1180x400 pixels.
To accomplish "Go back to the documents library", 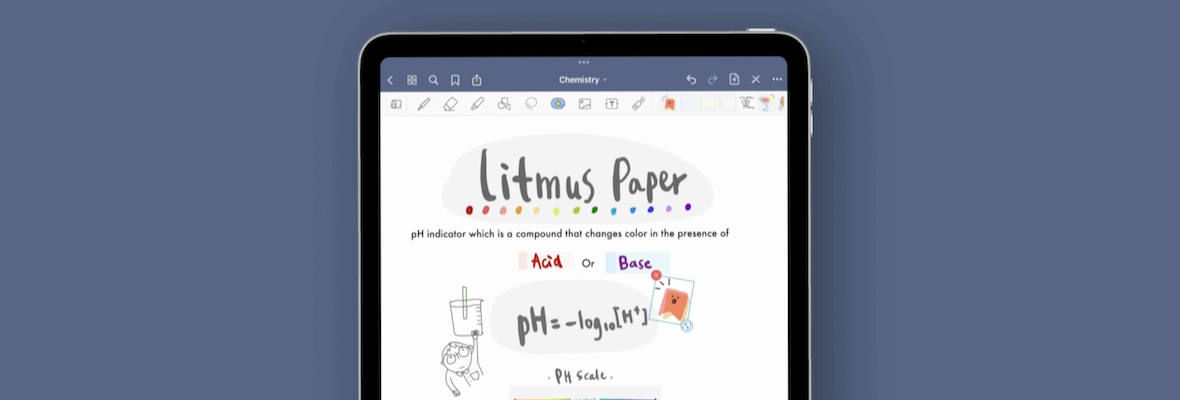I will click(390, 80).
